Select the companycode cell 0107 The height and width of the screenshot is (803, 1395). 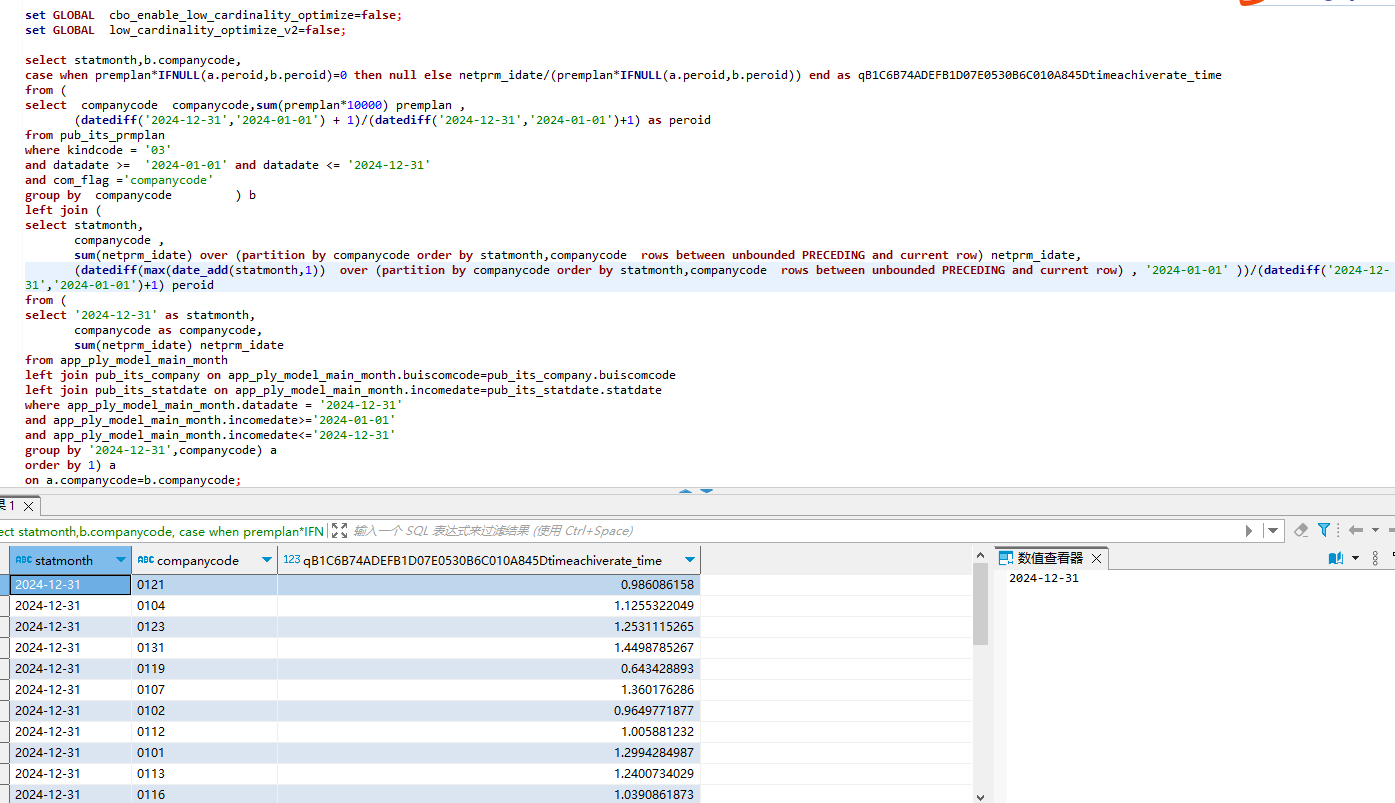(204, 690)
